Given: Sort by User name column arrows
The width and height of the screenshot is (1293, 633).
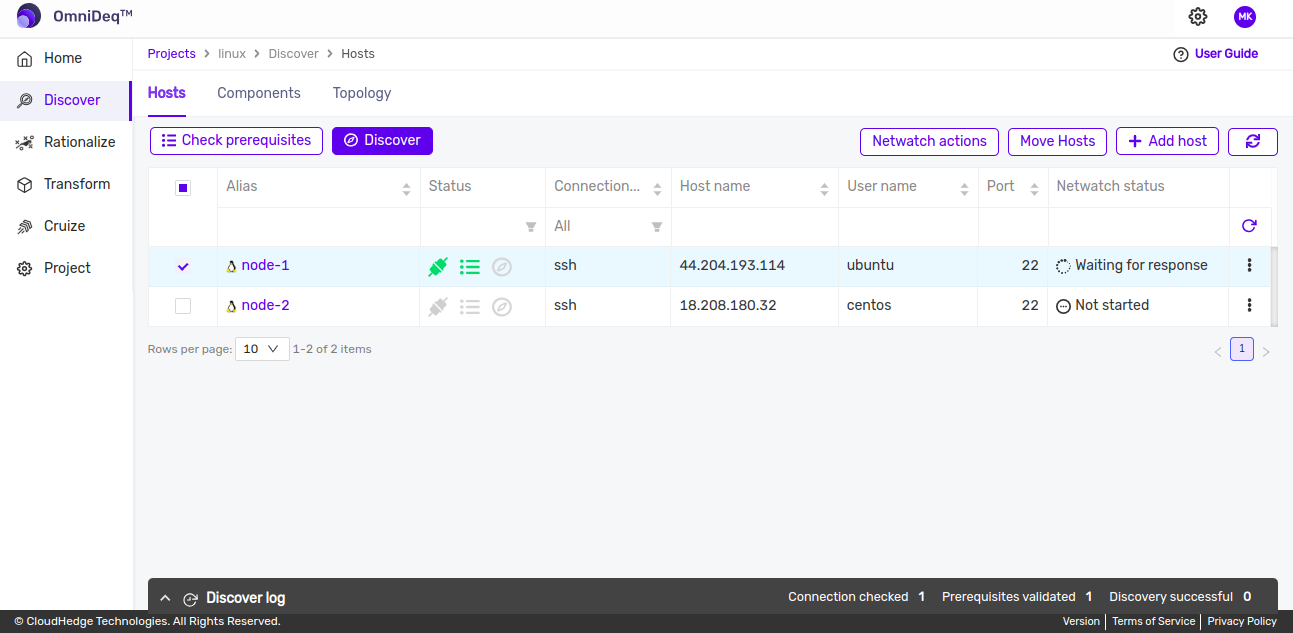Looking at the screenshot, I should click(964, 188).
